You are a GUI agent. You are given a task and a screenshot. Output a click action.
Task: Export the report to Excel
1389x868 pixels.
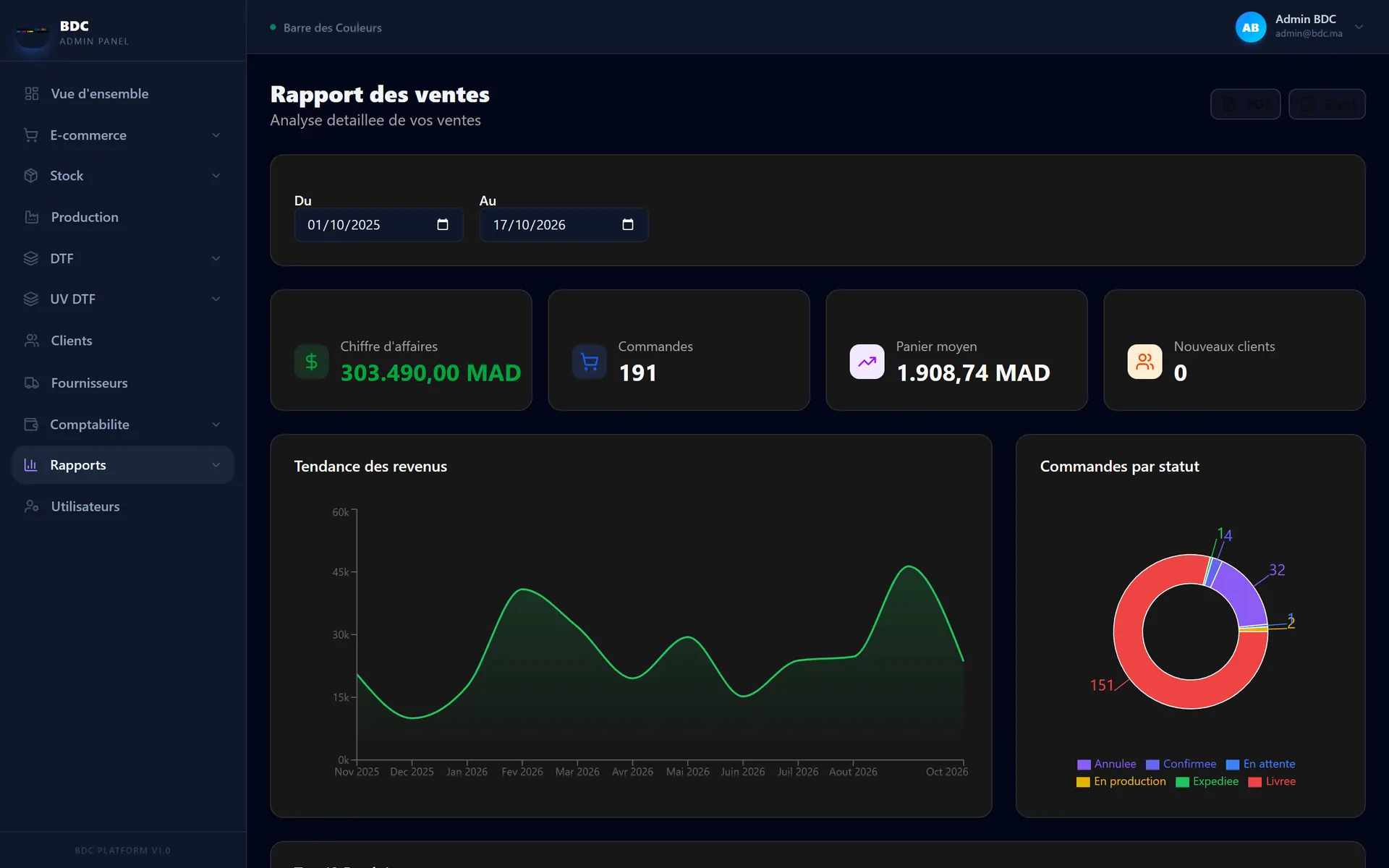[x=1327, y=104]
